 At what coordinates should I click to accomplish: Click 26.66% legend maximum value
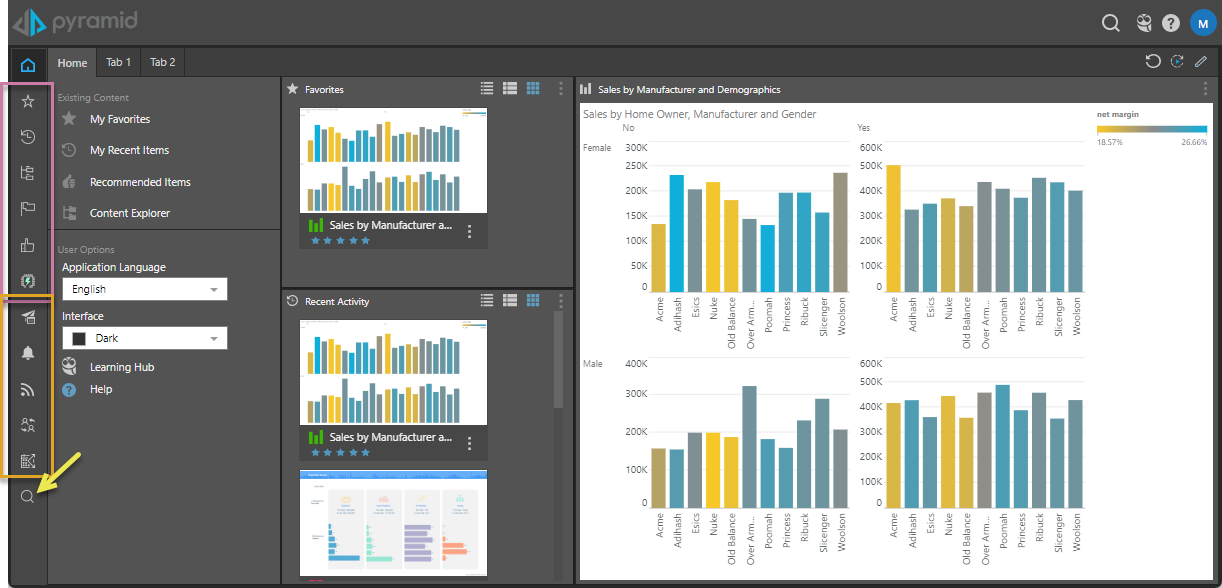1194,142
